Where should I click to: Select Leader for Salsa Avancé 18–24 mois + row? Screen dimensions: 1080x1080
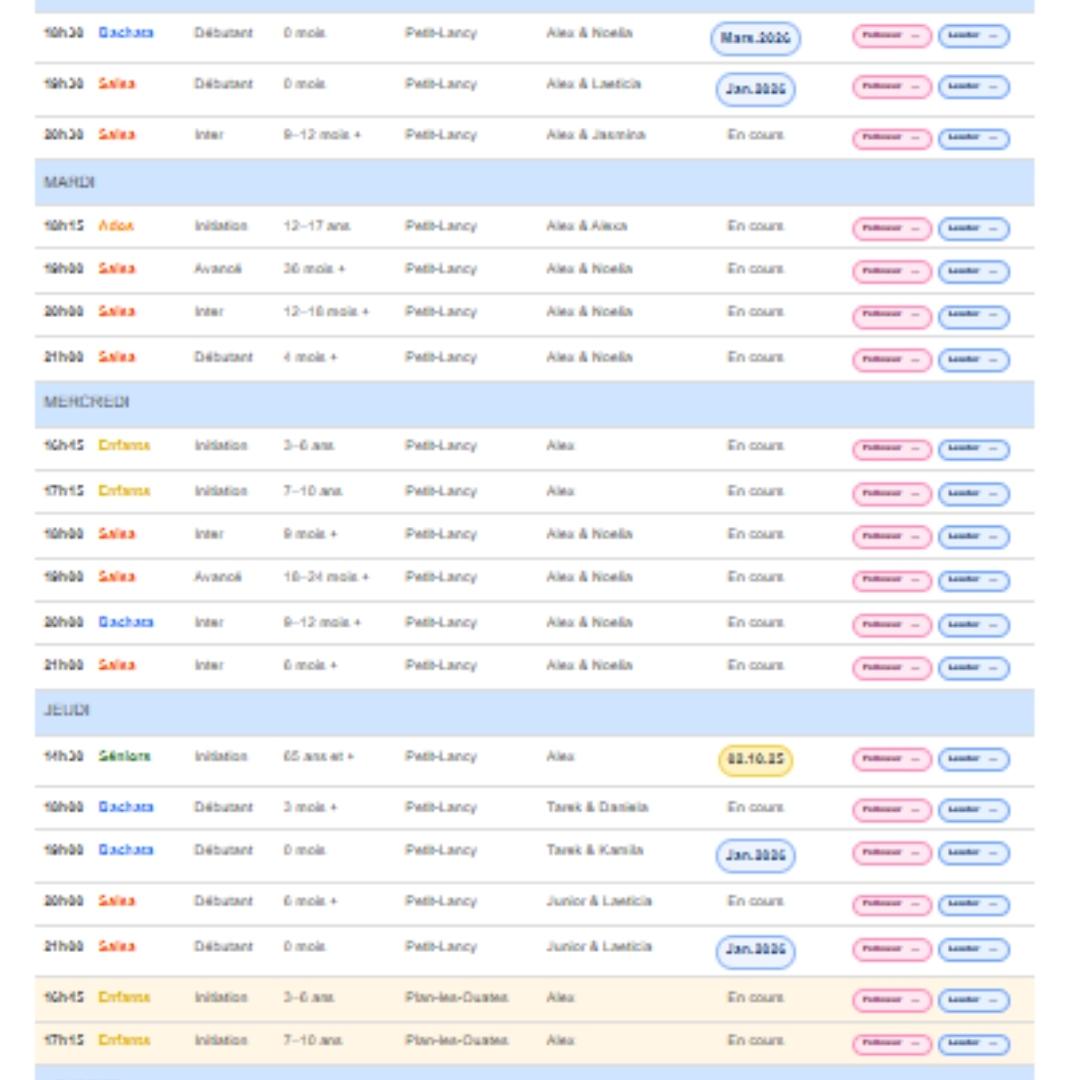pyautogui.click(x=974, y=581)
